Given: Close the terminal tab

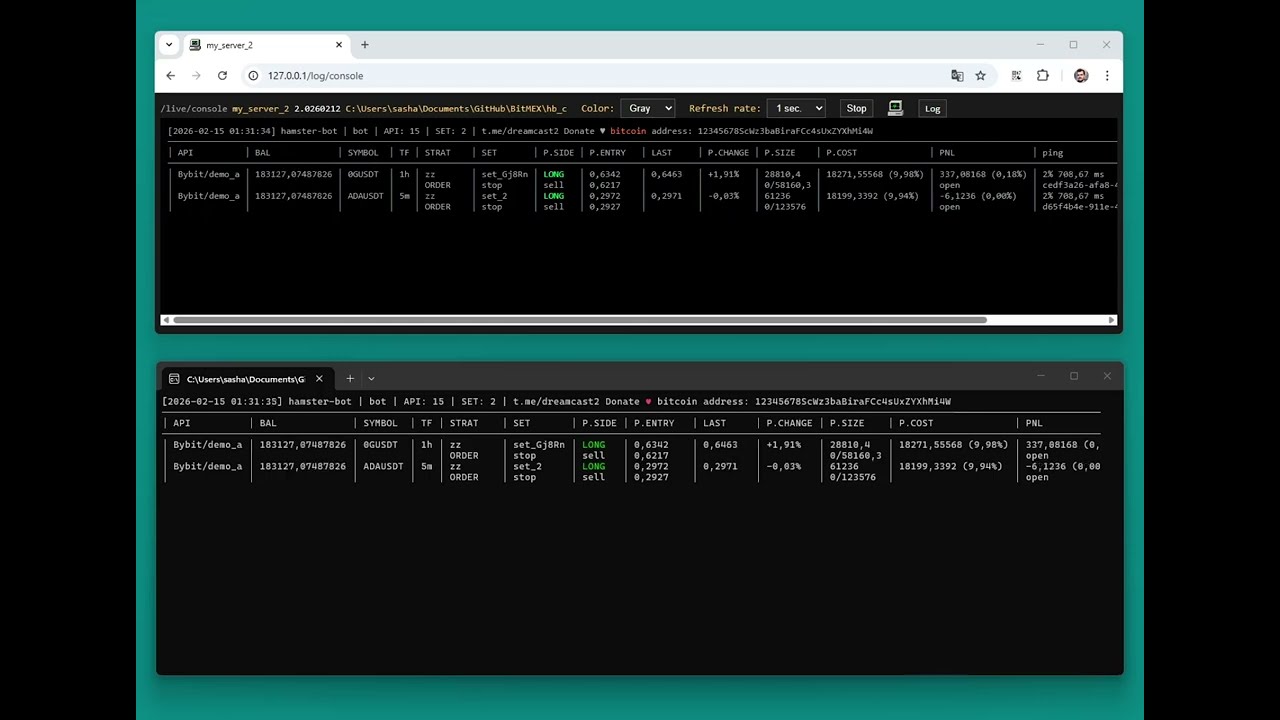Looking at the screenshot, I should point(319,379).
